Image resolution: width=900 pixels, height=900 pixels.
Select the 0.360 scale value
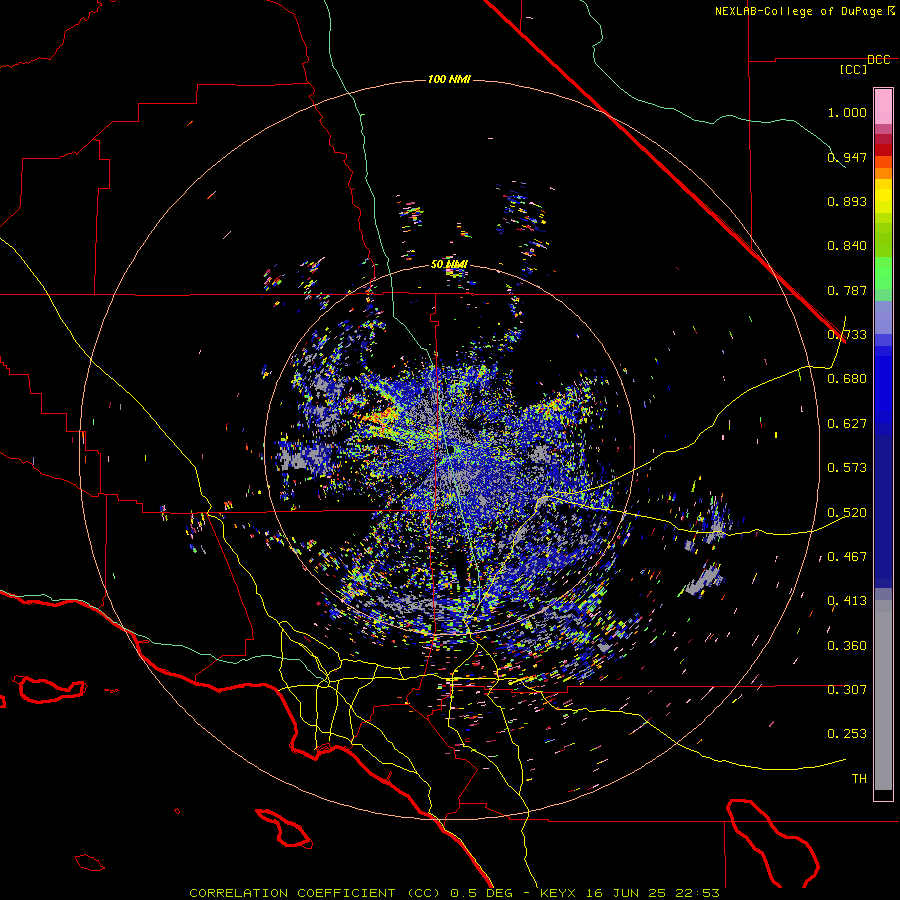tap(847, 646)
